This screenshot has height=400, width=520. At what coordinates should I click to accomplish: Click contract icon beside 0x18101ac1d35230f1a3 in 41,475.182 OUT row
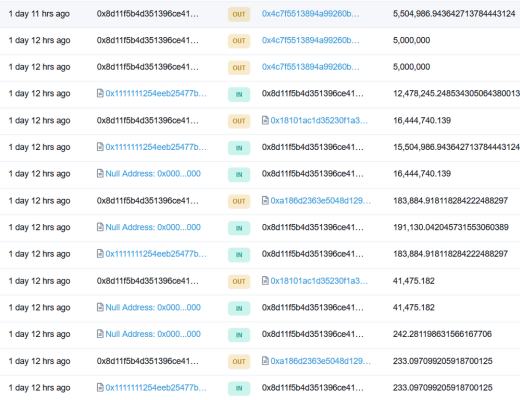click(x=265, y=281)
